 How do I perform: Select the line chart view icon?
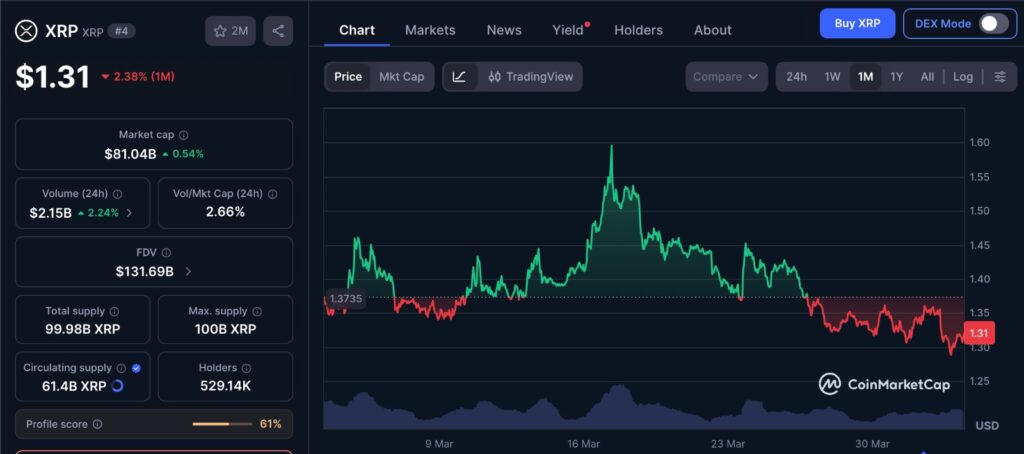459,76
